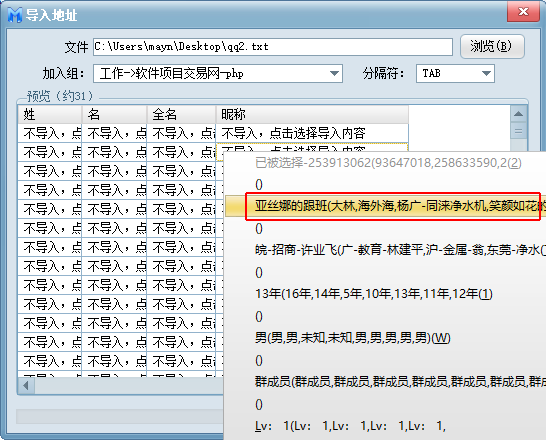Click the 0 entry below 群成员 item

(x=385, y=404)
